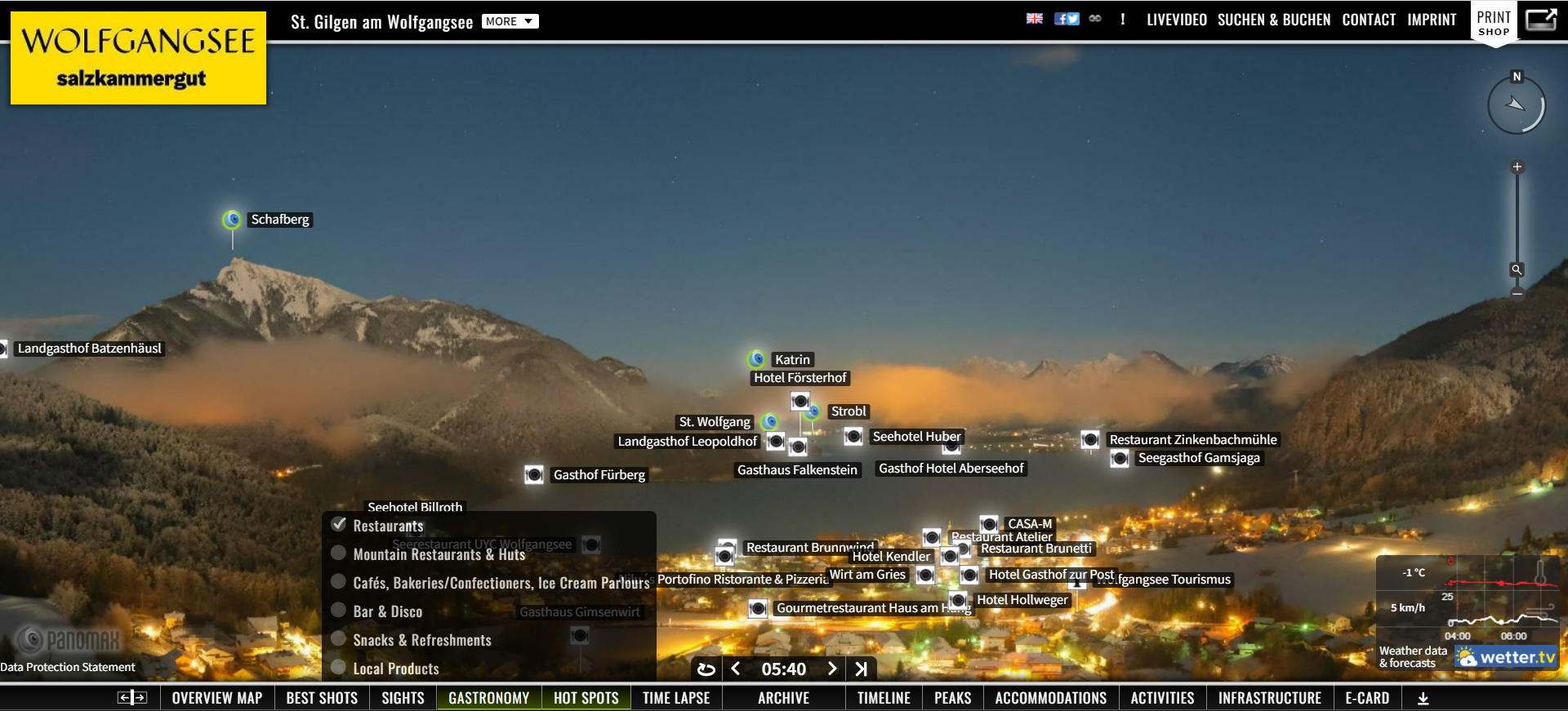Open the PRINT SHOP button
Viewport: 1568px width, 711px height.
coord(1494,23)
